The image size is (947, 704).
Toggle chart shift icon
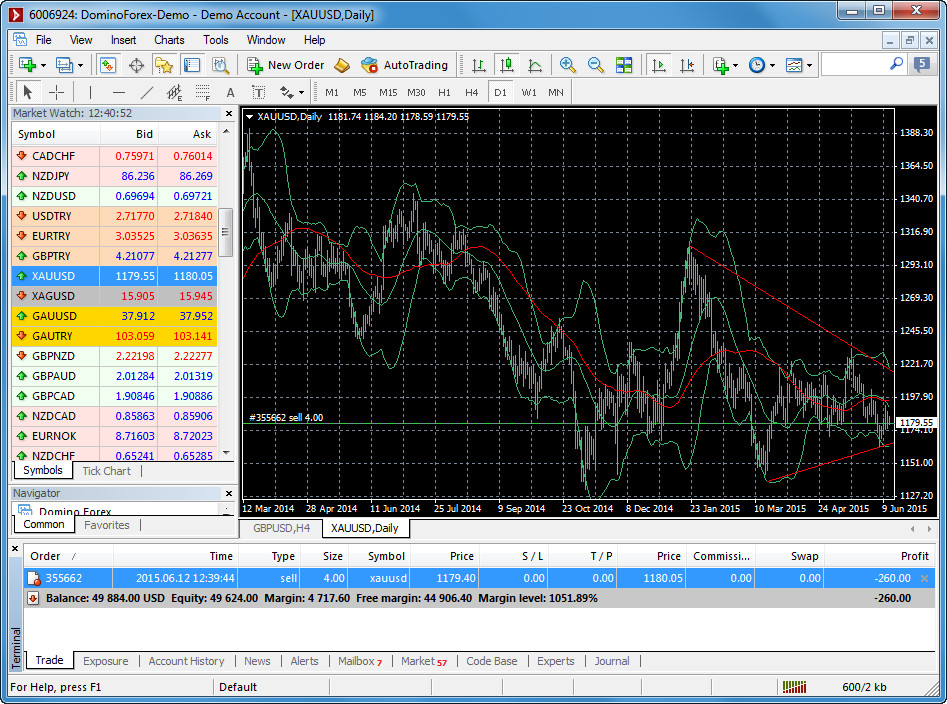click(687, 65)
